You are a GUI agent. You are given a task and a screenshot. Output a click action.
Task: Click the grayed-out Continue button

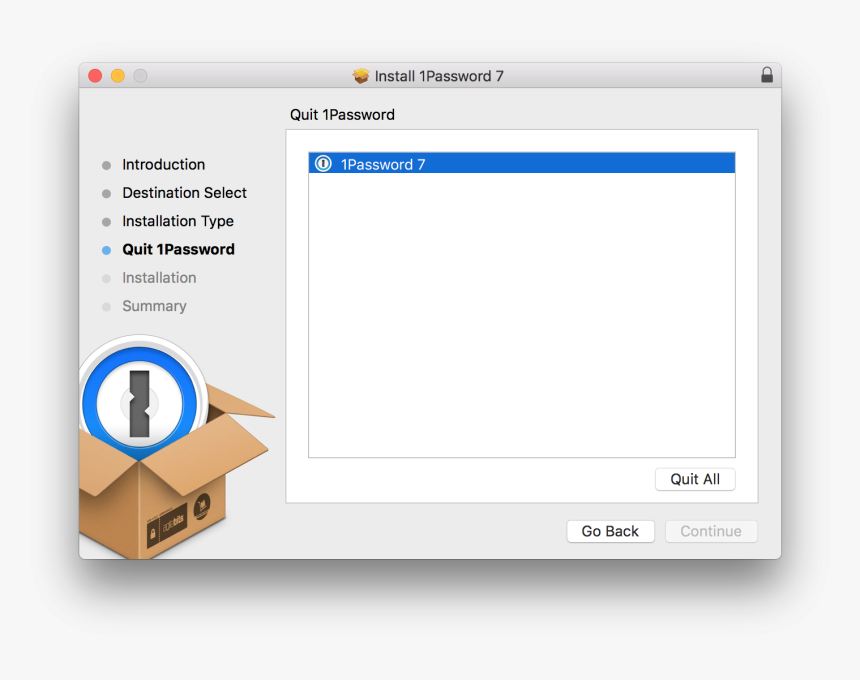[711, 531]
